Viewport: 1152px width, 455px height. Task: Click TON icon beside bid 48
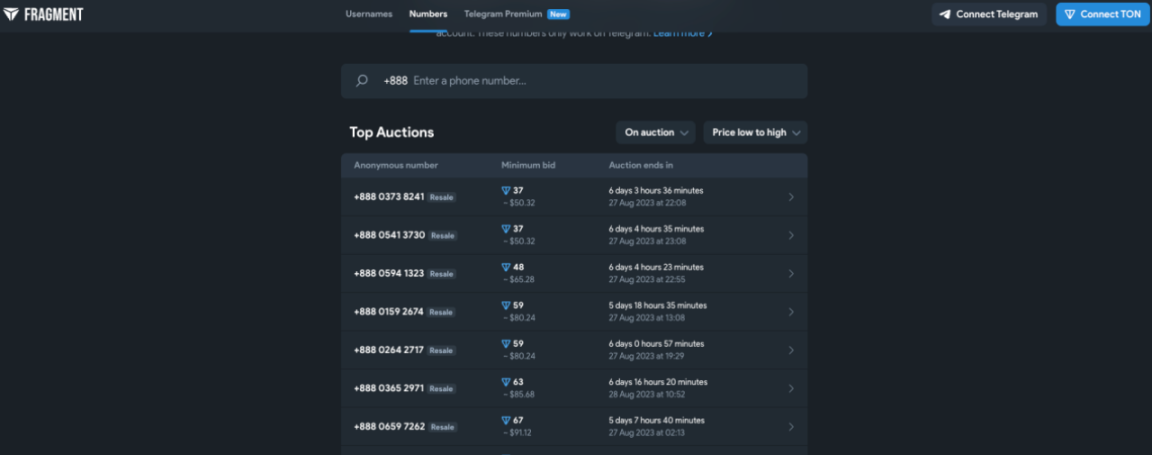click(x=505, y=267)
